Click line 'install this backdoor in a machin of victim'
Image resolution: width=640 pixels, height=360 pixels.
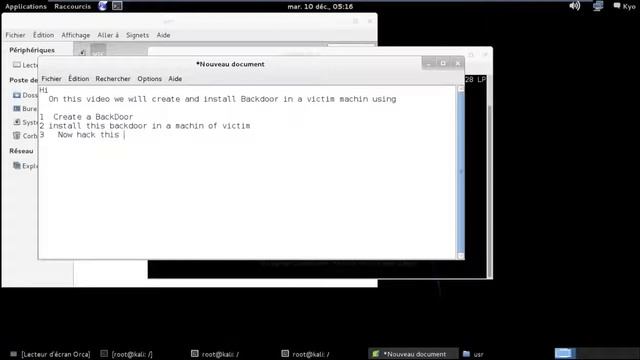(x=149, y=126)
